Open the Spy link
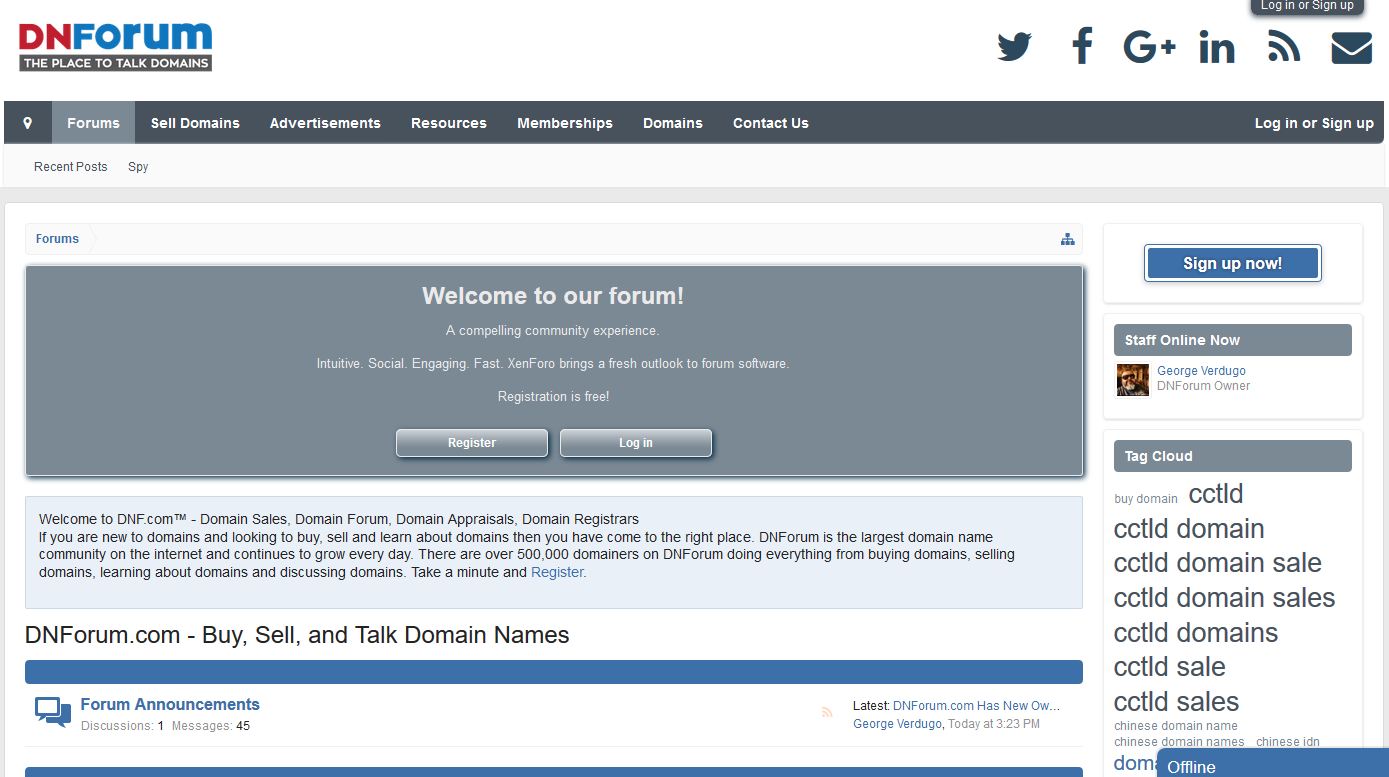Screen dimensions: 1389x777 pos(138,167)
